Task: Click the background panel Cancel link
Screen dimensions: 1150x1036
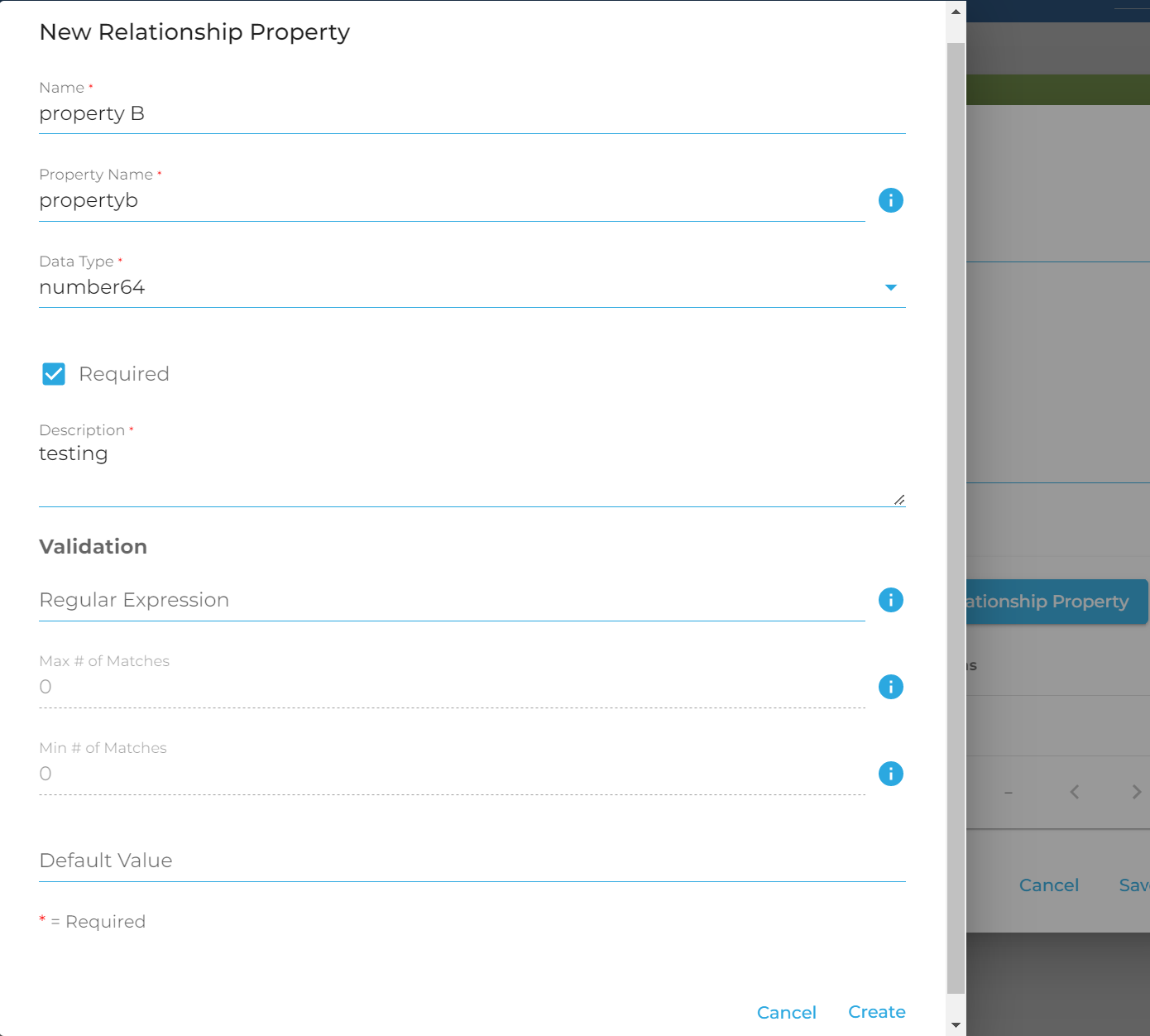Action: coord(1048,885)
